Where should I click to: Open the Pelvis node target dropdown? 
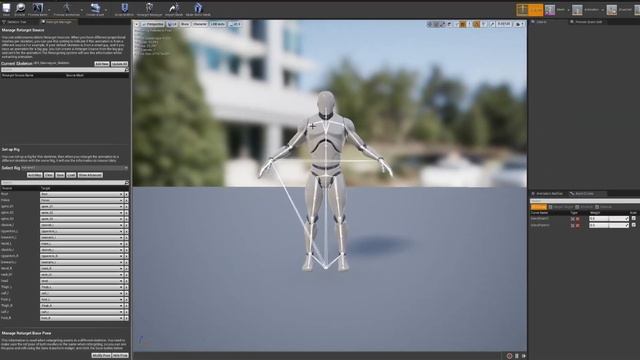[82, 200]
